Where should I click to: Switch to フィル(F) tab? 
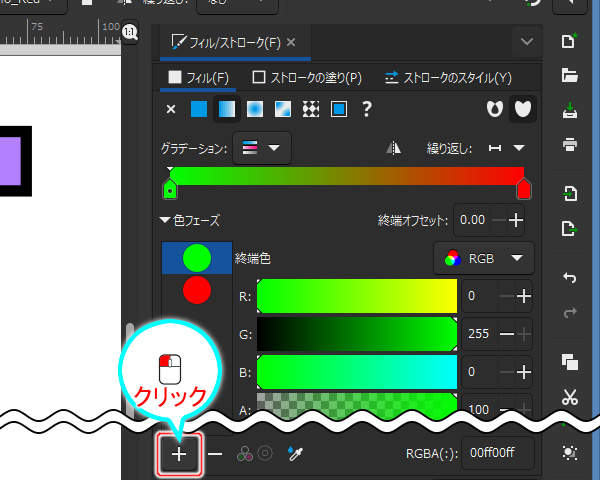click(x=199, y=78)
